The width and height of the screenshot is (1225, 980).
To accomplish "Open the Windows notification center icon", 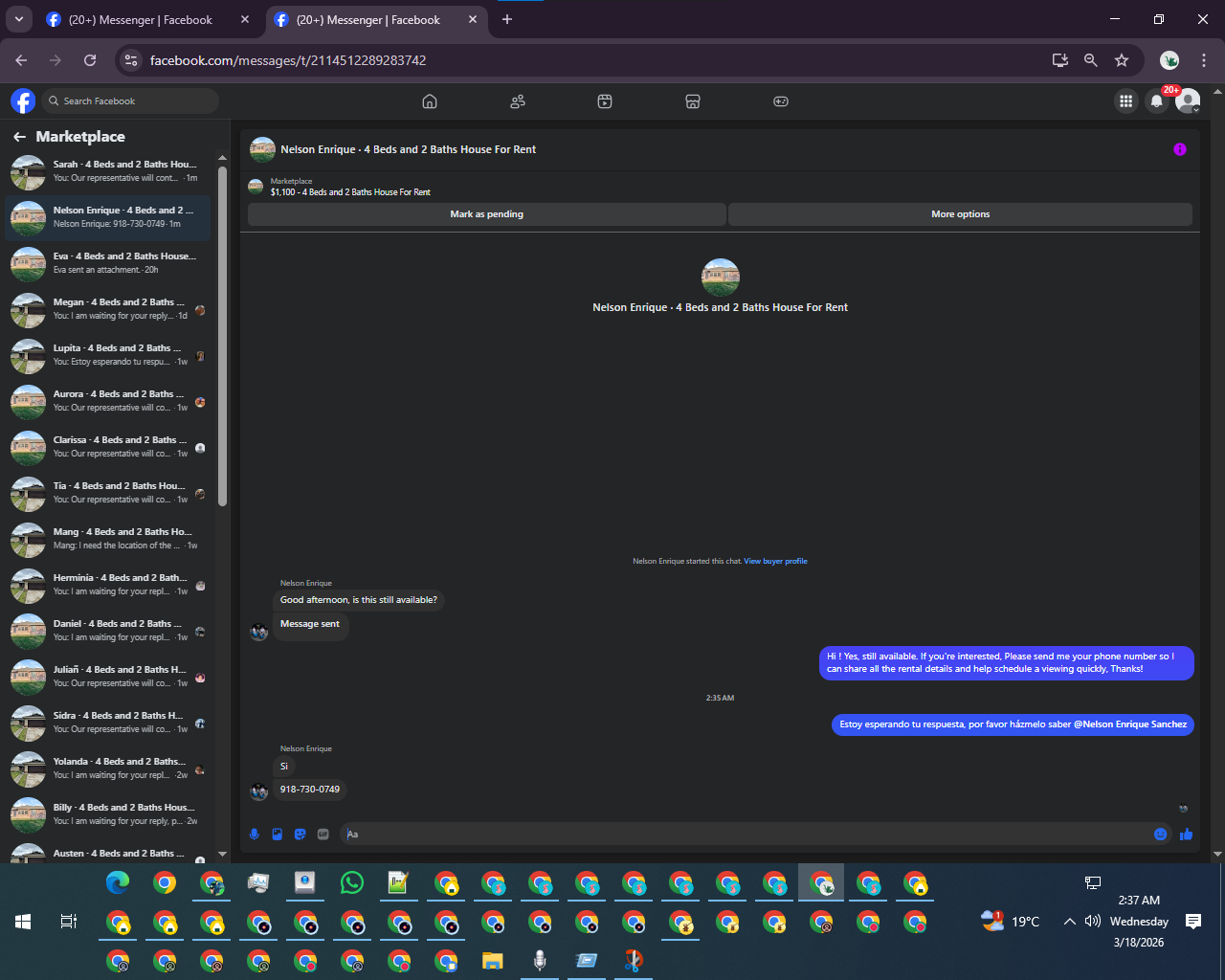I will (x=1193, y=922).
